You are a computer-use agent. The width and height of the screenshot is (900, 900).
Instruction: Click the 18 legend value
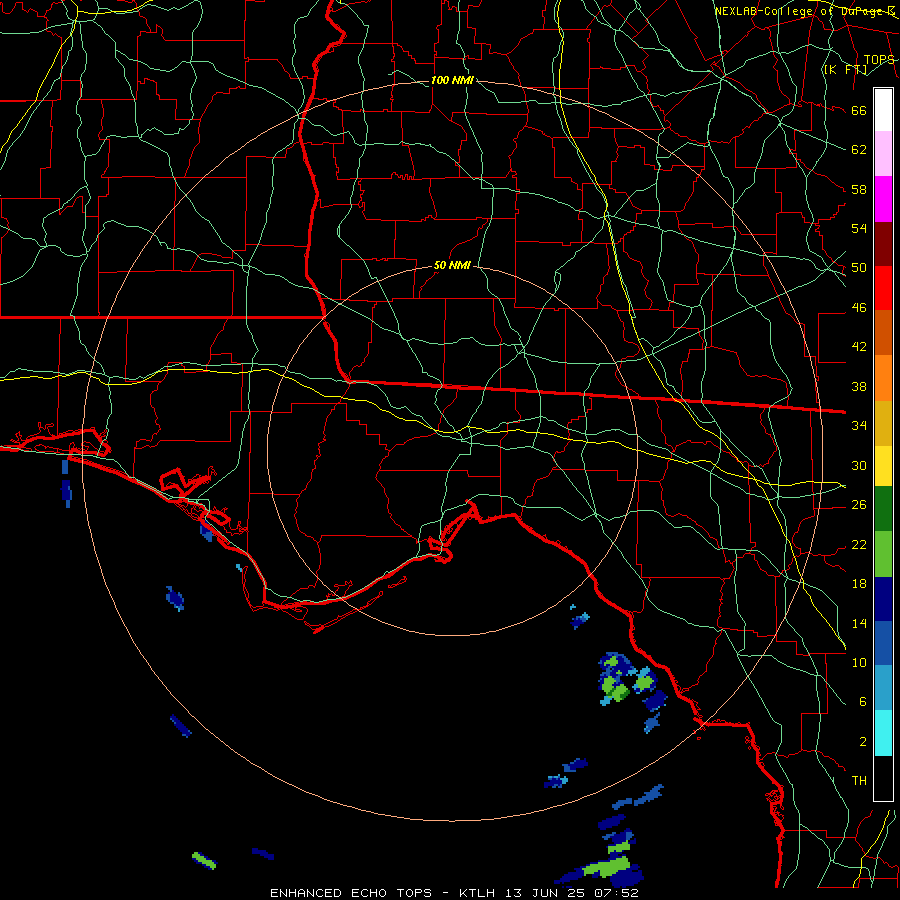[x=859, y=584]
